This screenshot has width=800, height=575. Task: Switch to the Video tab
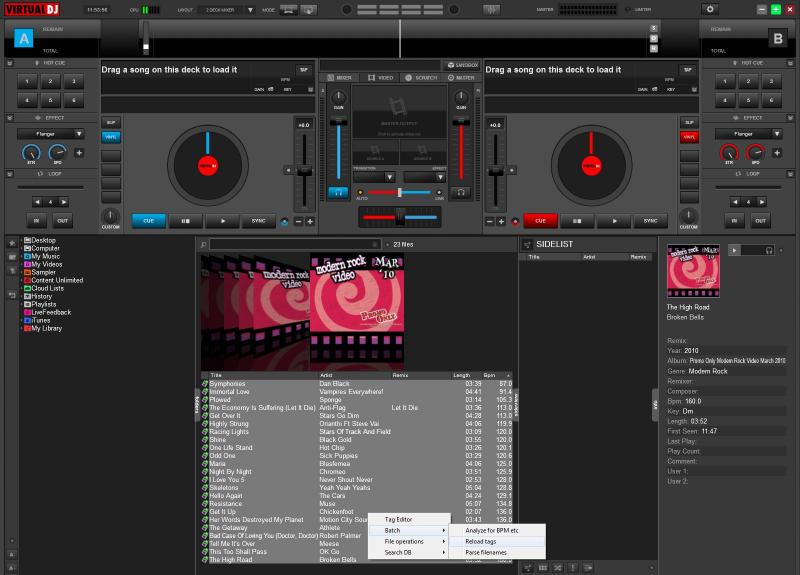click(381, 78)
